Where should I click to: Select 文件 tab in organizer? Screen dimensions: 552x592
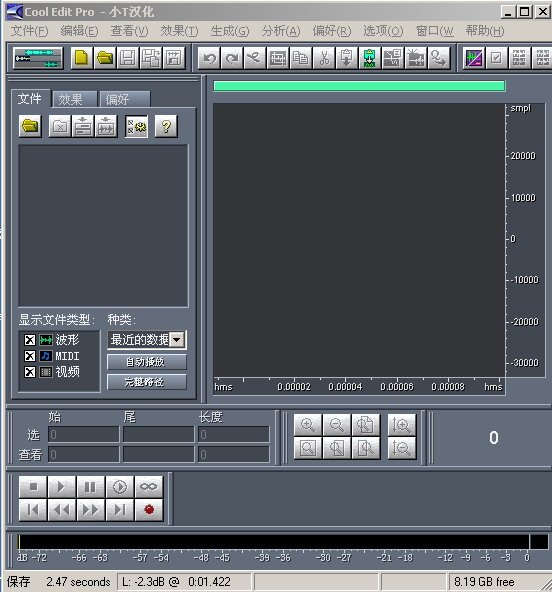click(x=30, y=99)
